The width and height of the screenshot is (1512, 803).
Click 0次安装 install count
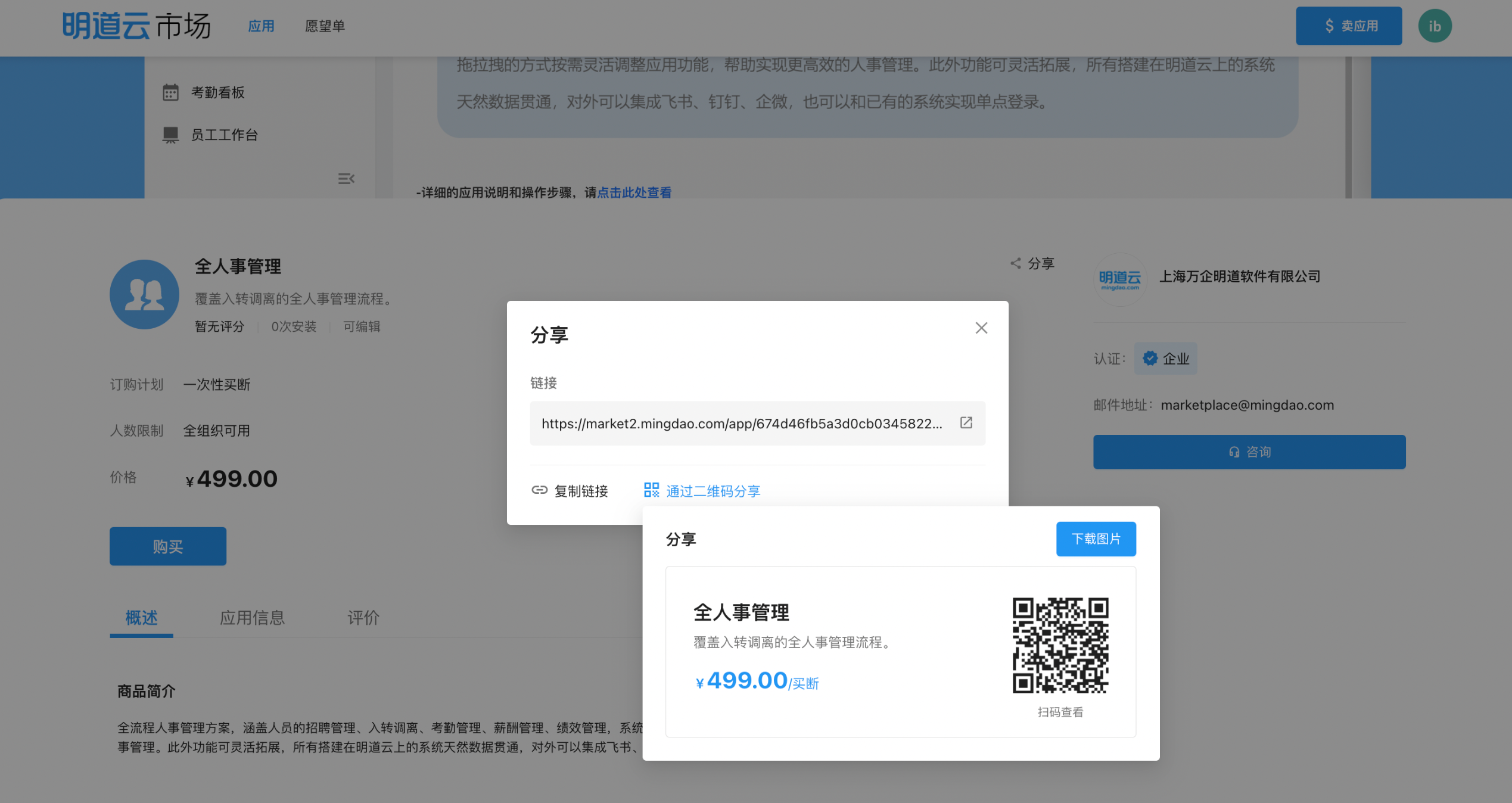pos(294,326)
